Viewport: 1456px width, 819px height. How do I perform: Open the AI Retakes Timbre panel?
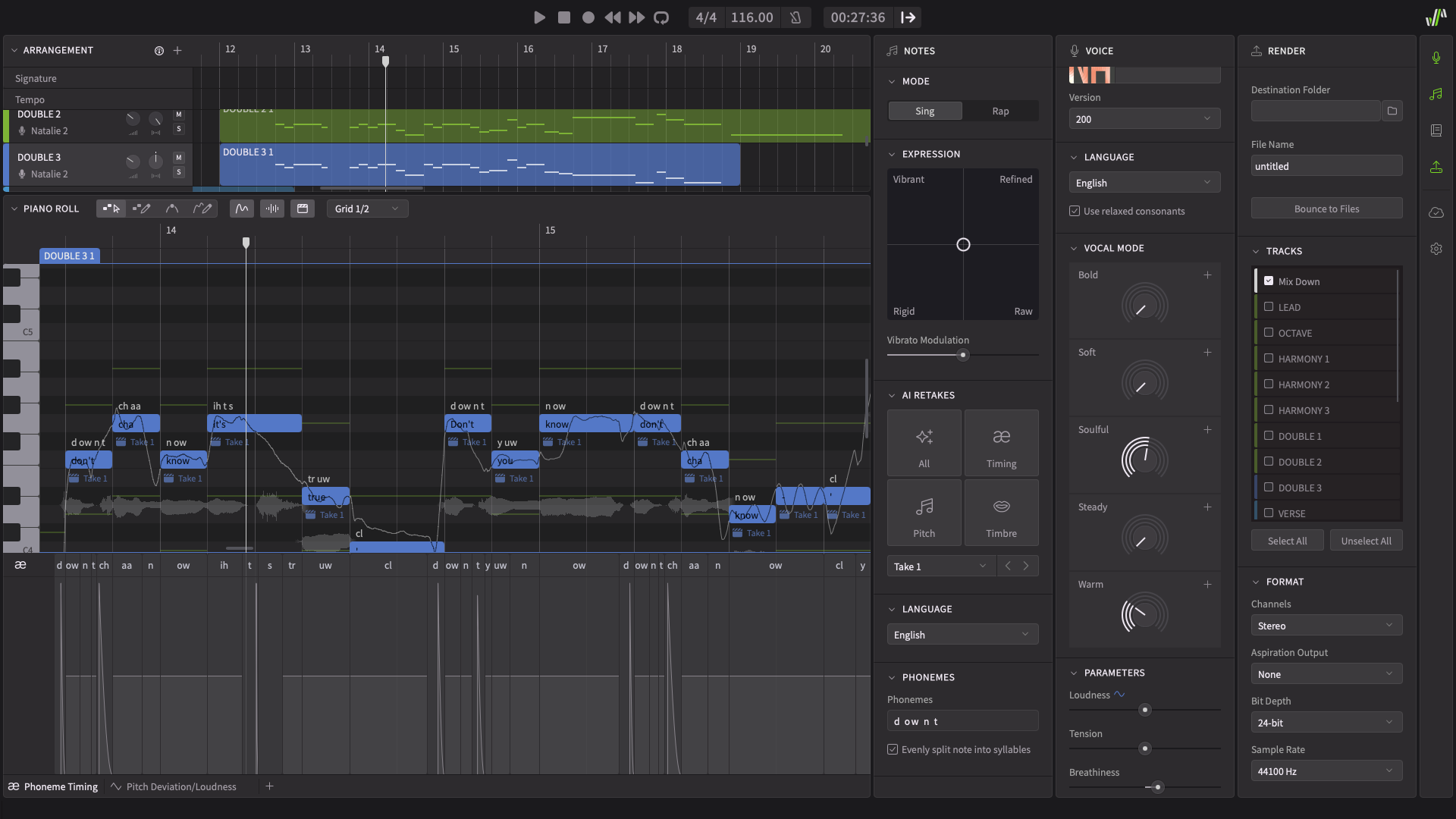click(1001, 512)
